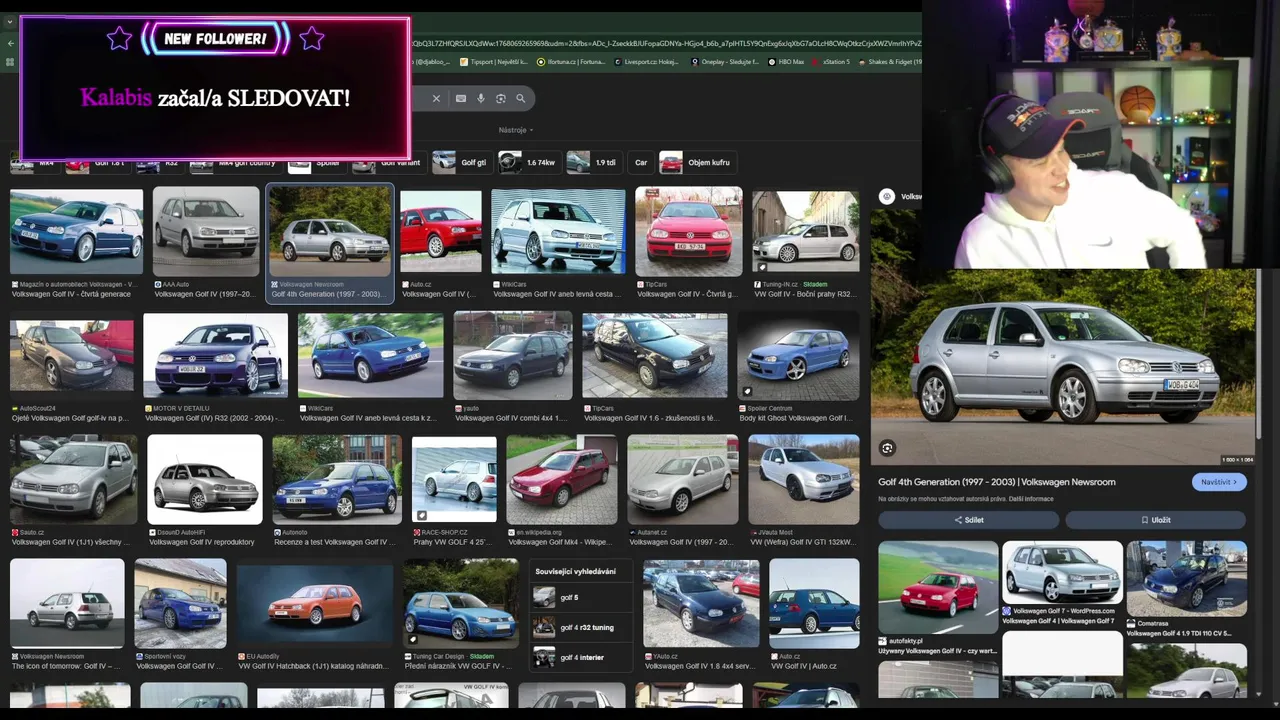Open the HBO Max bookmark
The image size is (1280, 720).
[786, 62]
